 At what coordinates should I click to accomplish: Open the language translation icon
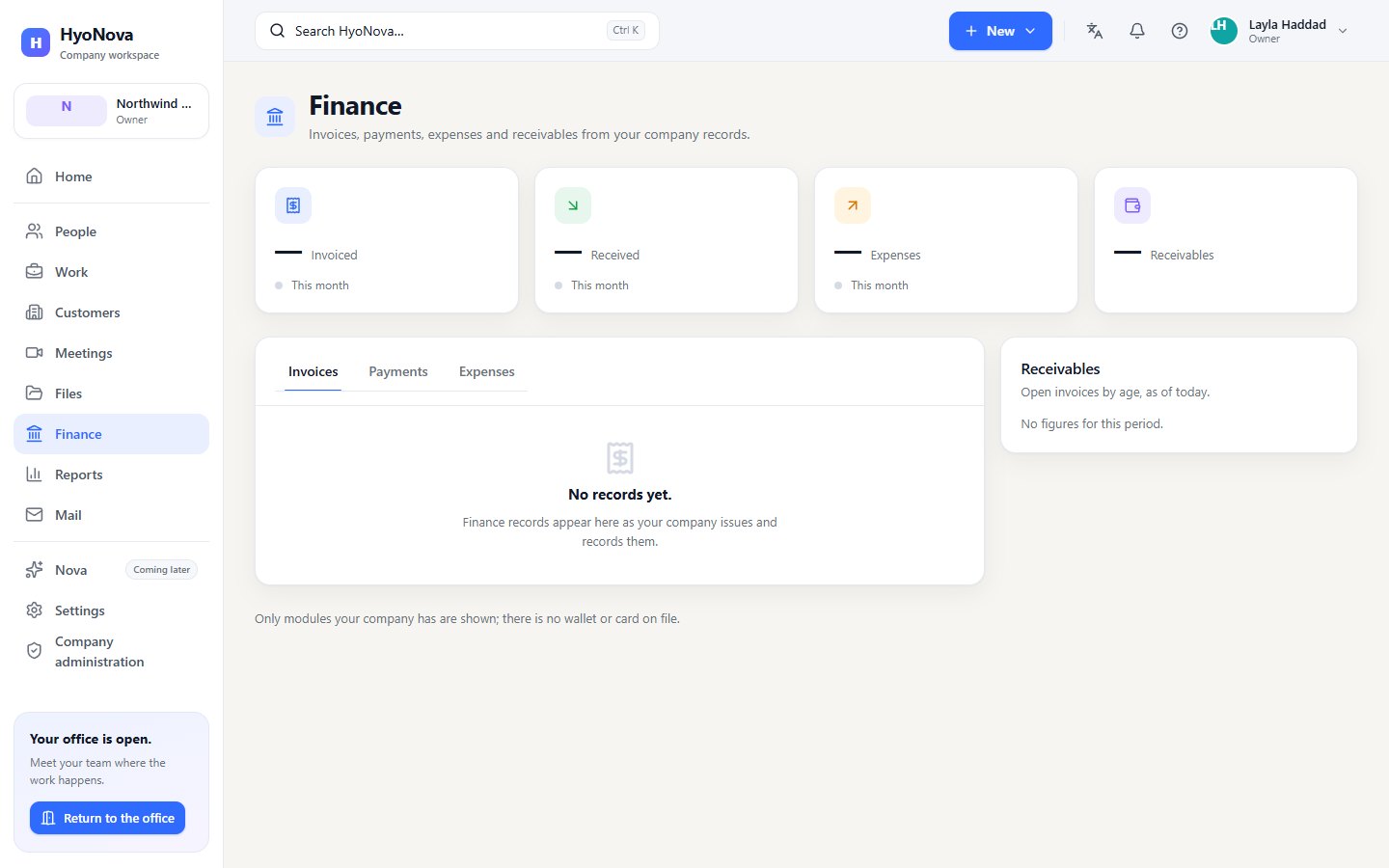coord(1095,31)
